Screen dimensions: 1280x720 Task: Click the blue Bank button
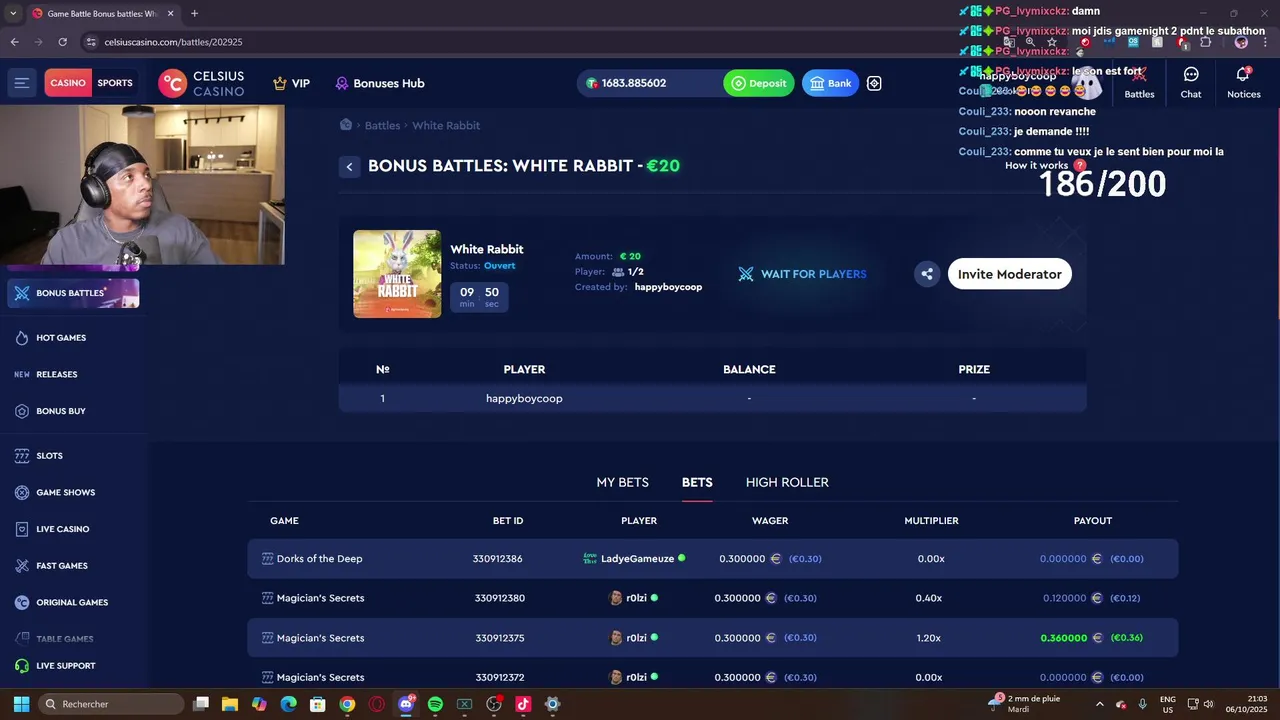(830, 83)
